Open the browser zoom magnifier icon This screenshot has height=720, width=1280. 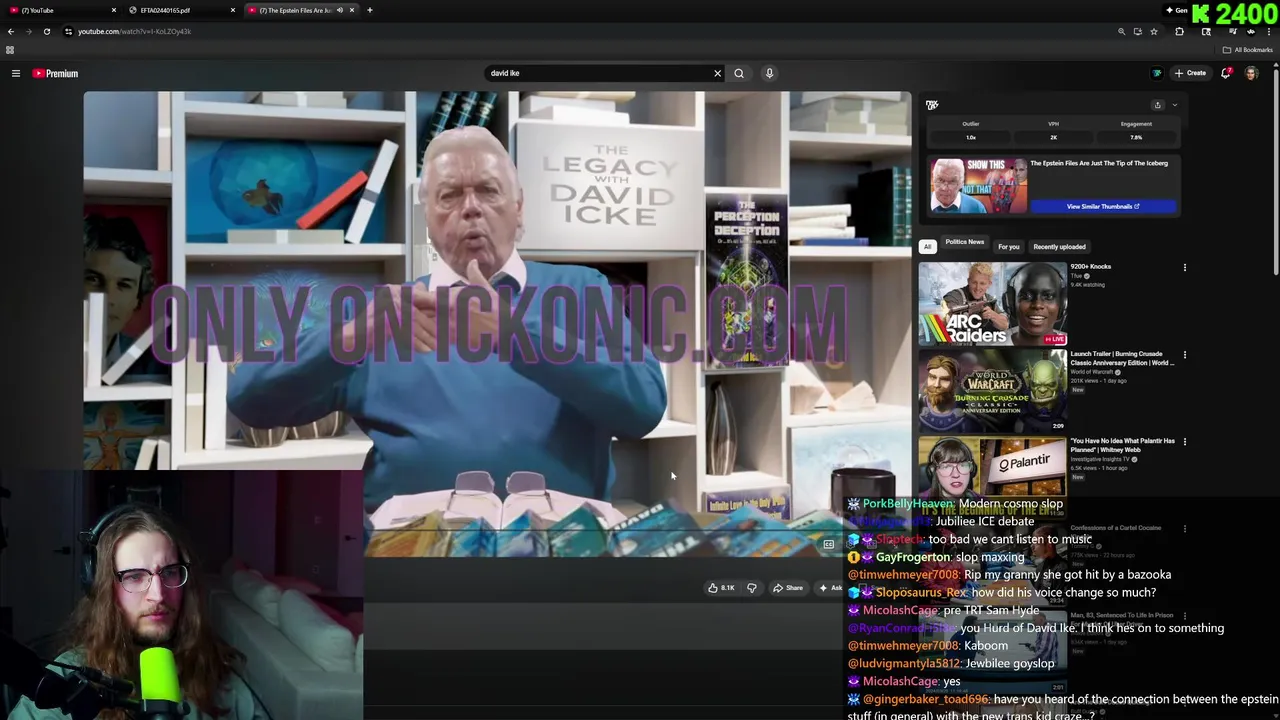(x=1121, y=31)
